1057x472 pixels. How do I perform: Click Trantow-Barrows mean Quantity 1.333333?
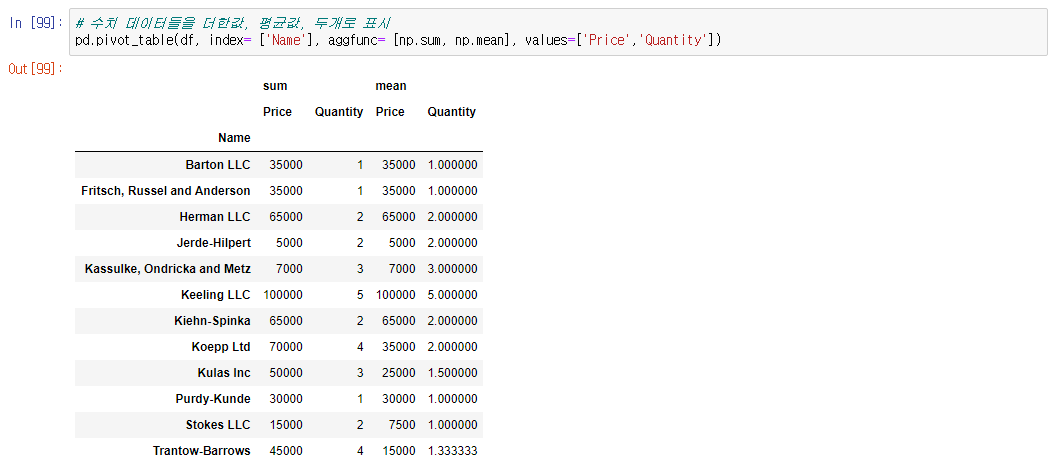(x=452, y=451)
